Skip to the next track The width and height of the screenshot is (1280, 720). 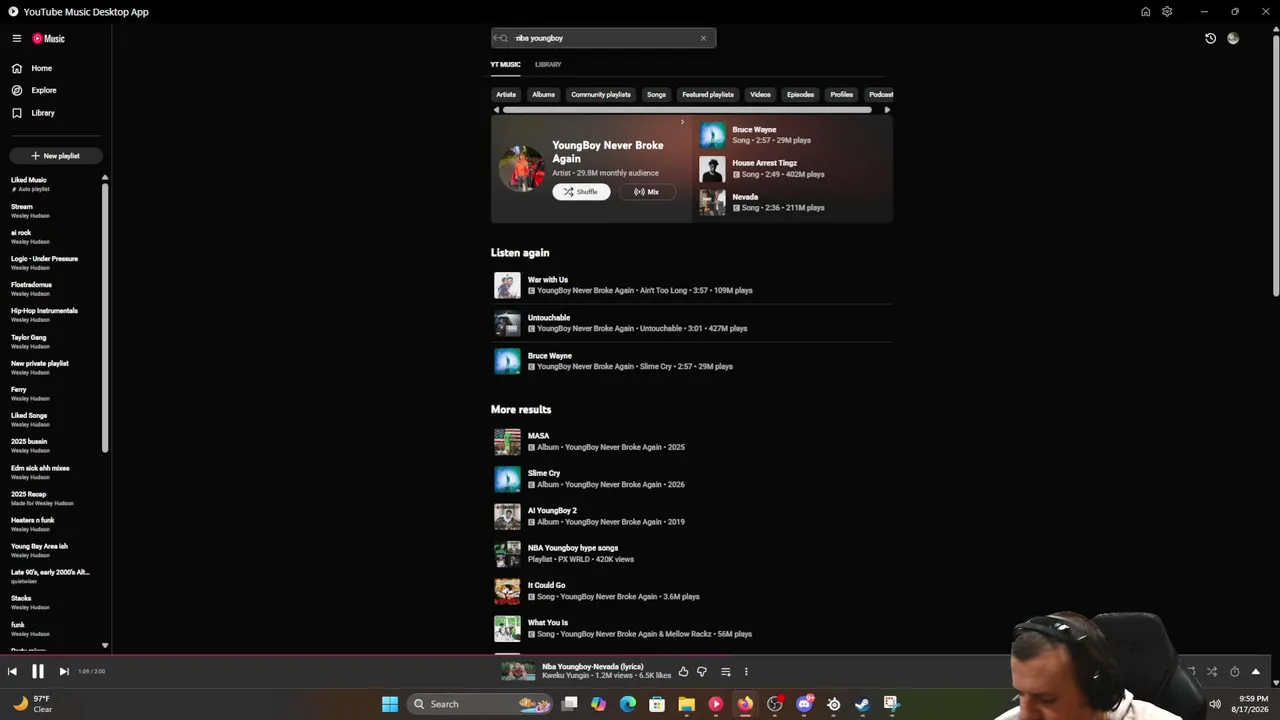[x=64, y=672]
